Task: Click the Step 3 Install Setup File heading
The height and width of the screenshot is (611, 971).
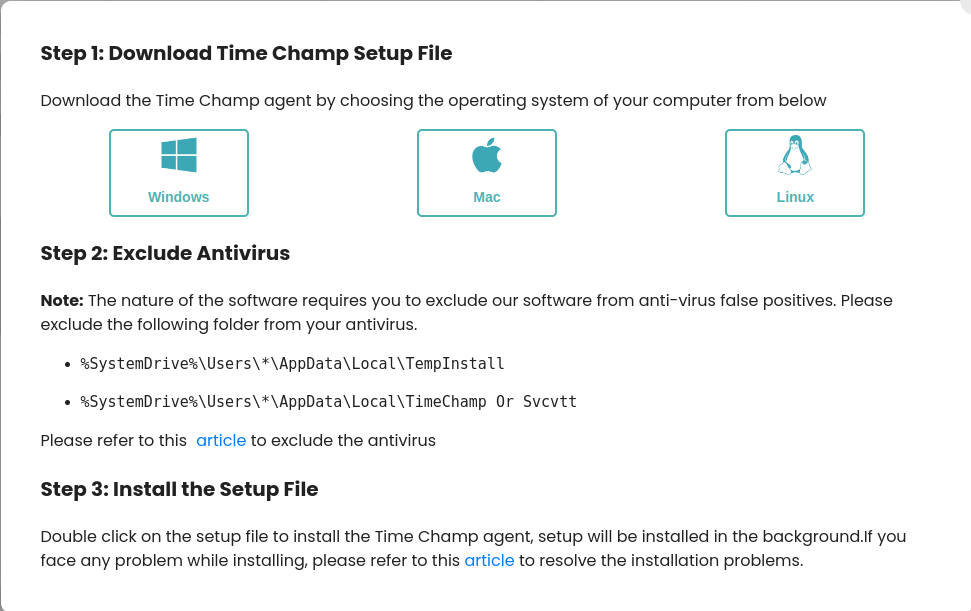Action: click(180, 489)
